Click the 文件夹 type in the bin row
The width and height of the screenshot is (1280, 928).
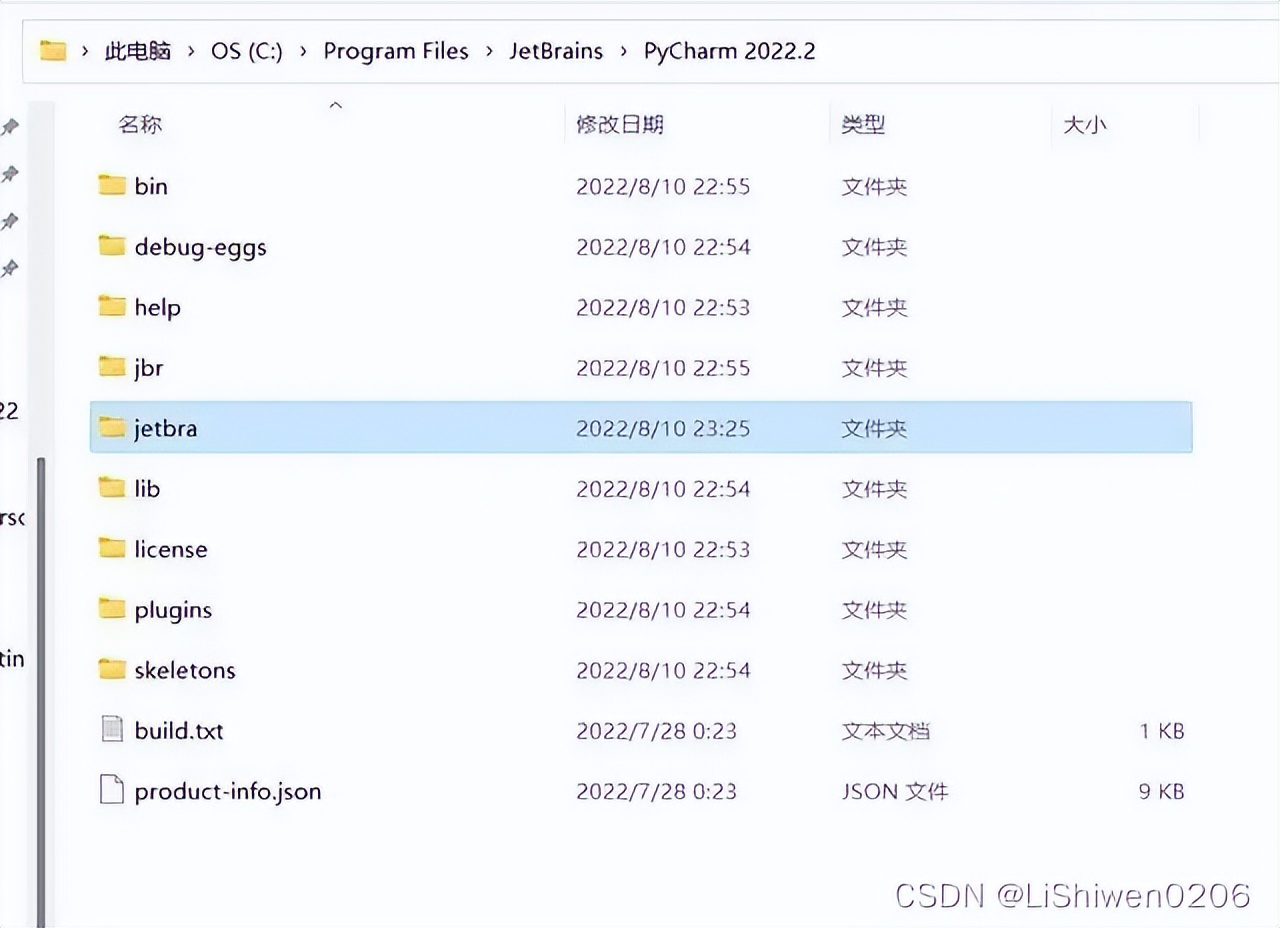874,186
